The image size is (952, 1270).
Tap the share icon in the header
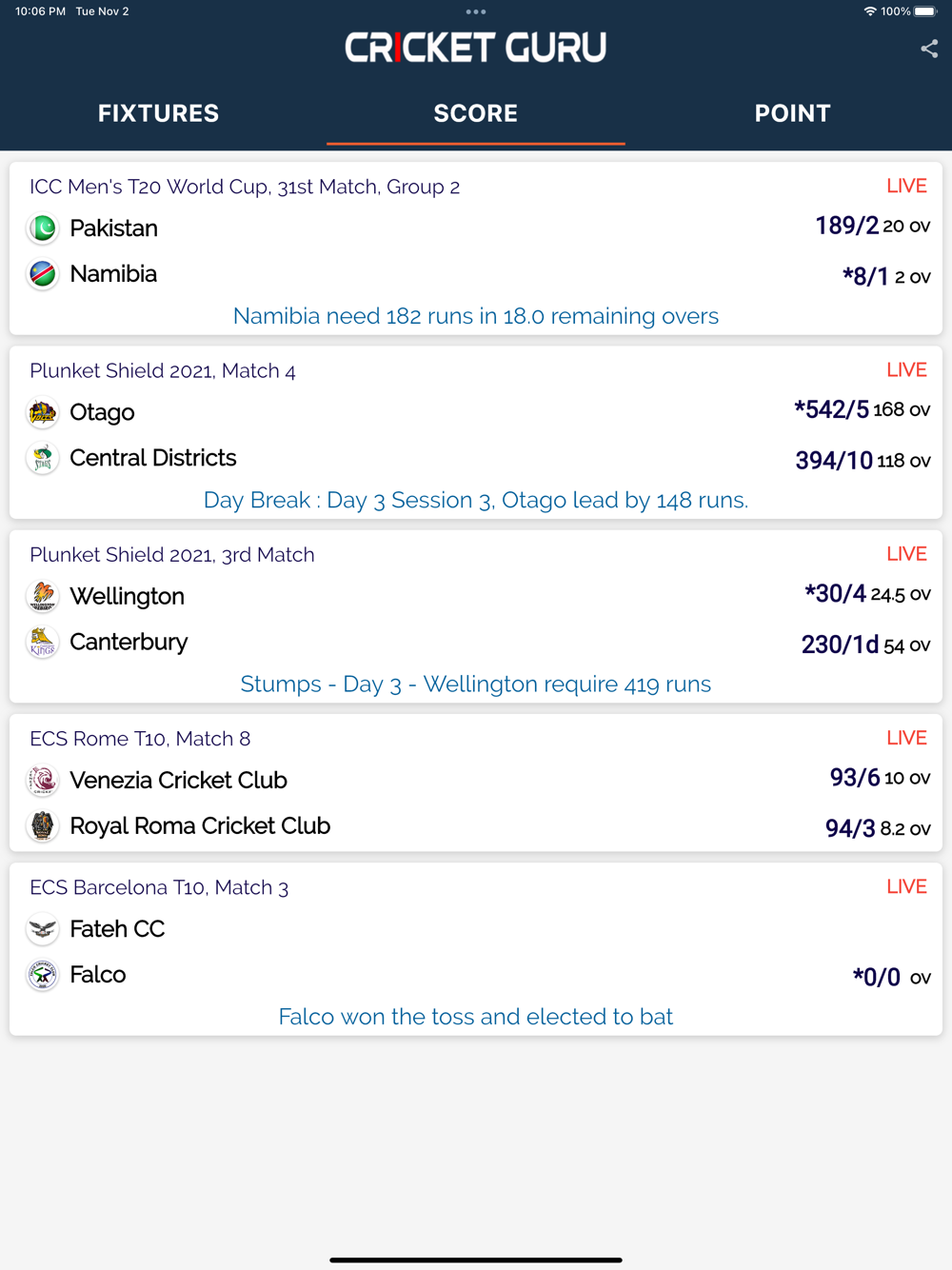pos(929,49)
